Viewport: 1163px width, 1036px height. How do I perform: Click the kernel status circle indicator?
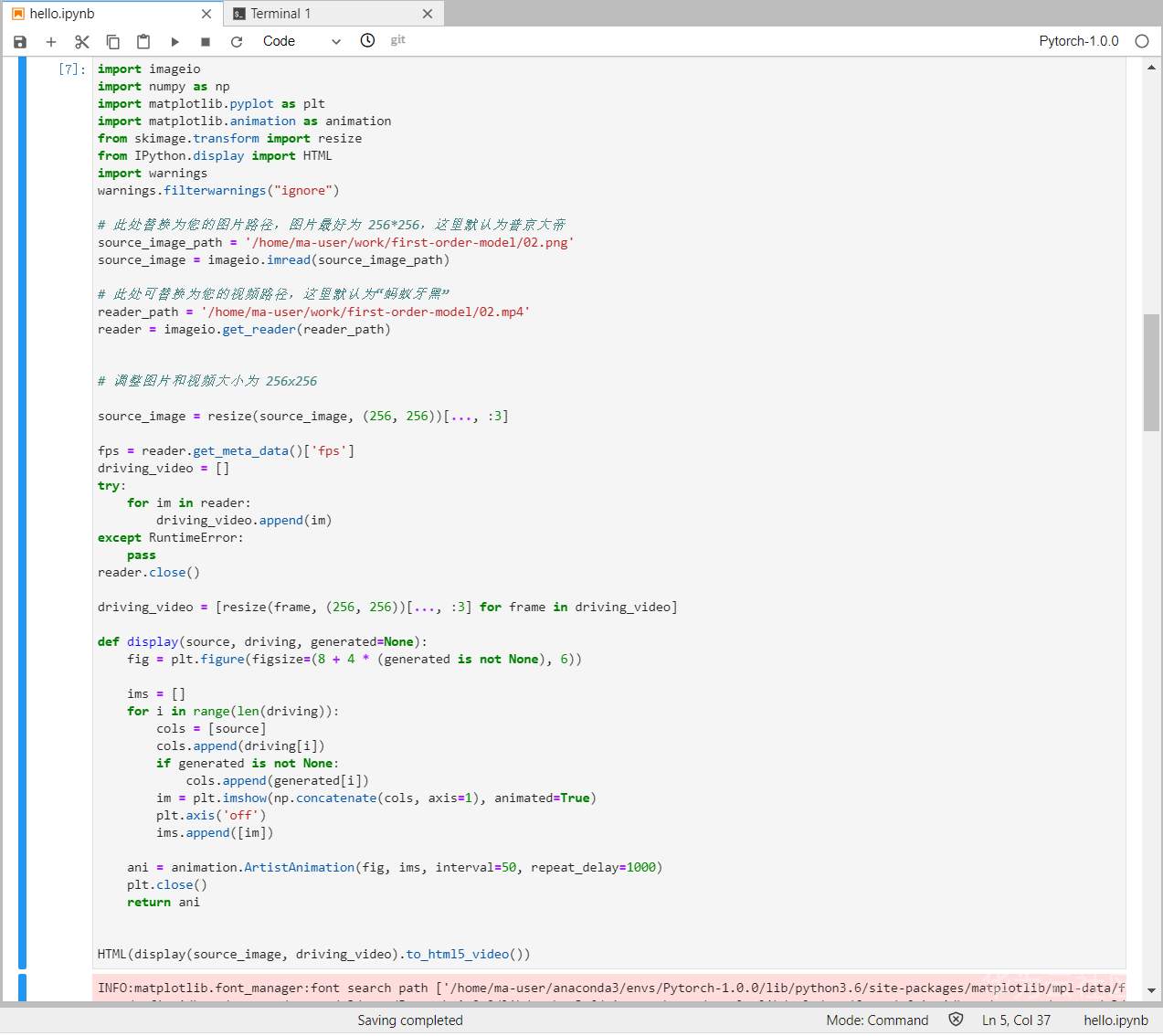click(x=1142, y=41)
